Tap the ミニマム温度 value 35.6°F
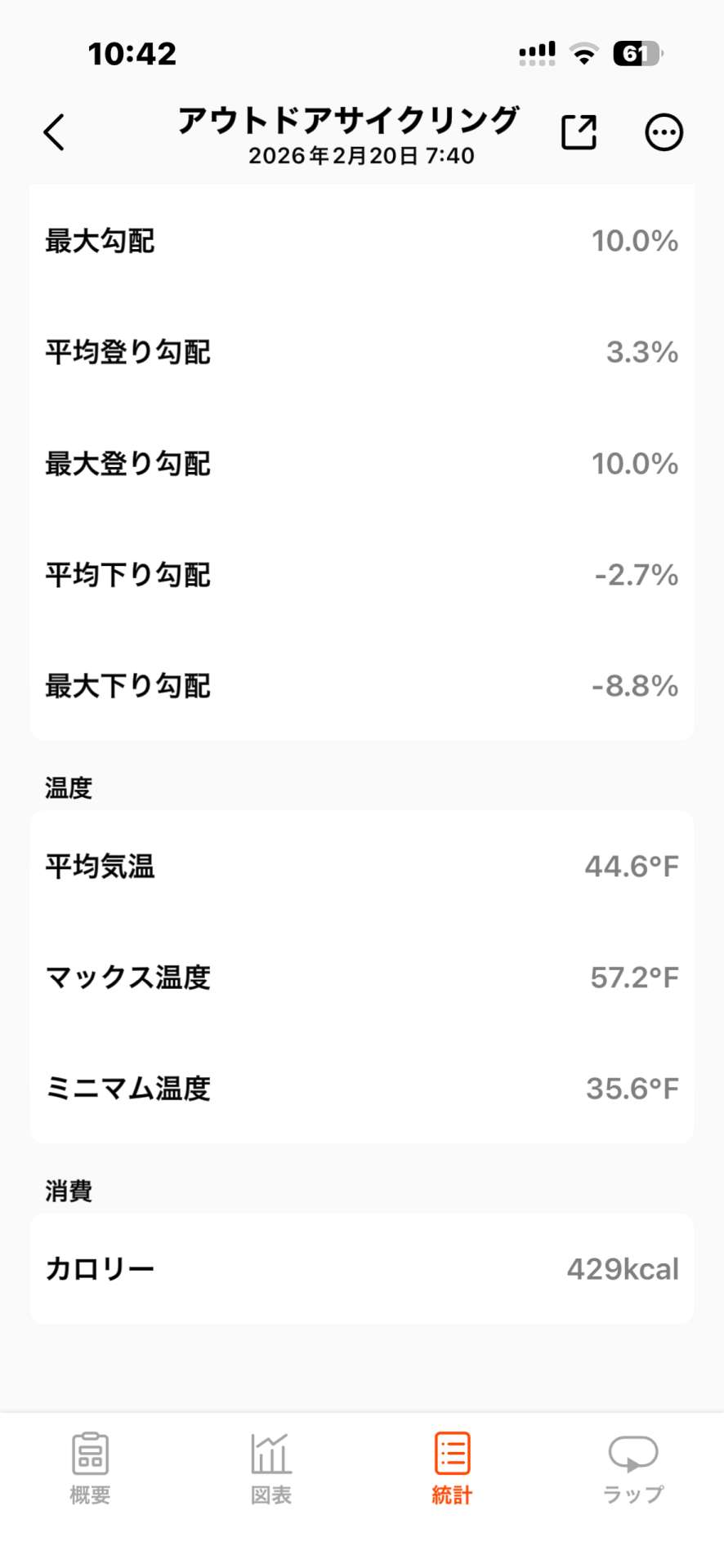 [632, 1088]
